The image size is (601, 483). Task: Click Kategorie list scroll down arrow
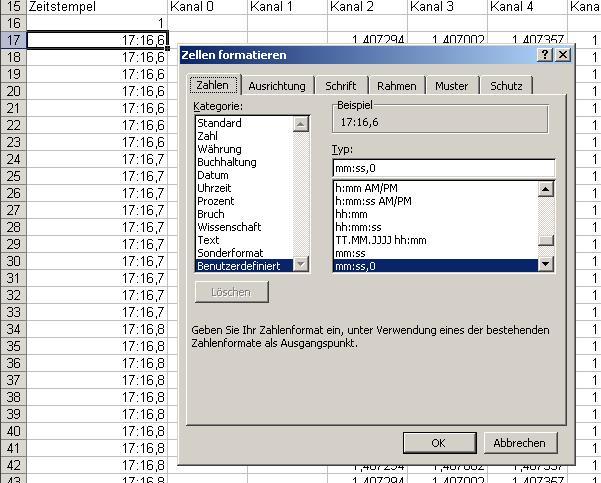coord(300,264)
